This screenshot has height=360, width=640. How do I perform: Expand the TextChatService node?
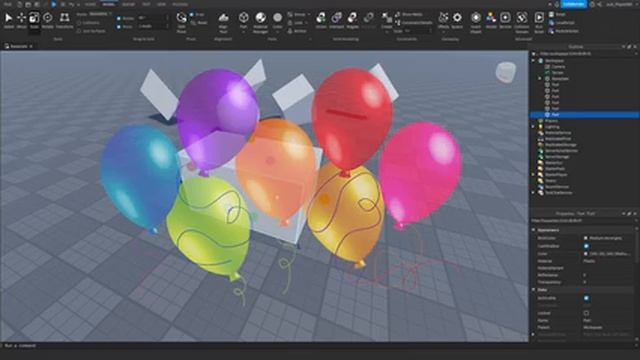pyautogui.click(x=533, y=193)
